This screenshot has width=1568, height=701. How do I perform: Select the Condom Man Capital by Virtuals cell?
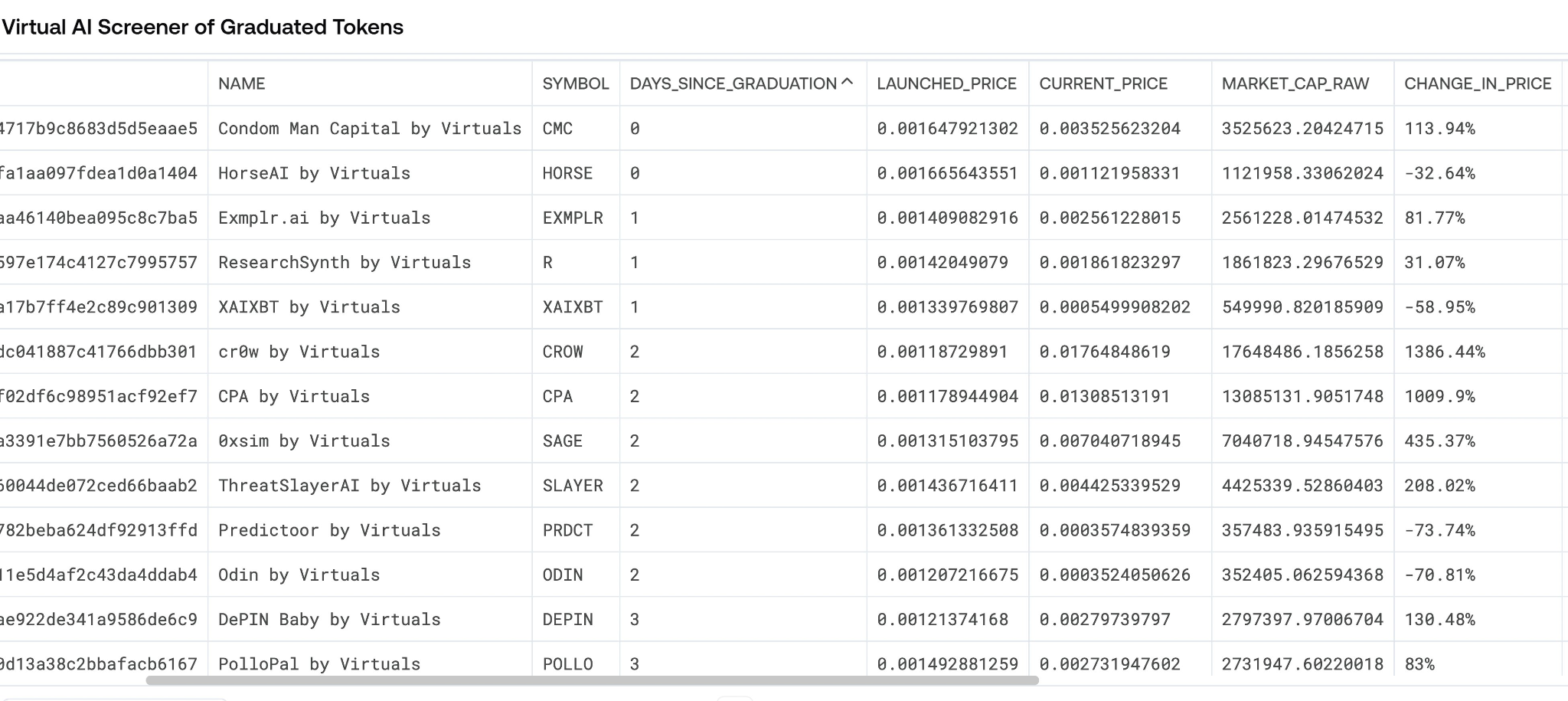369,129
